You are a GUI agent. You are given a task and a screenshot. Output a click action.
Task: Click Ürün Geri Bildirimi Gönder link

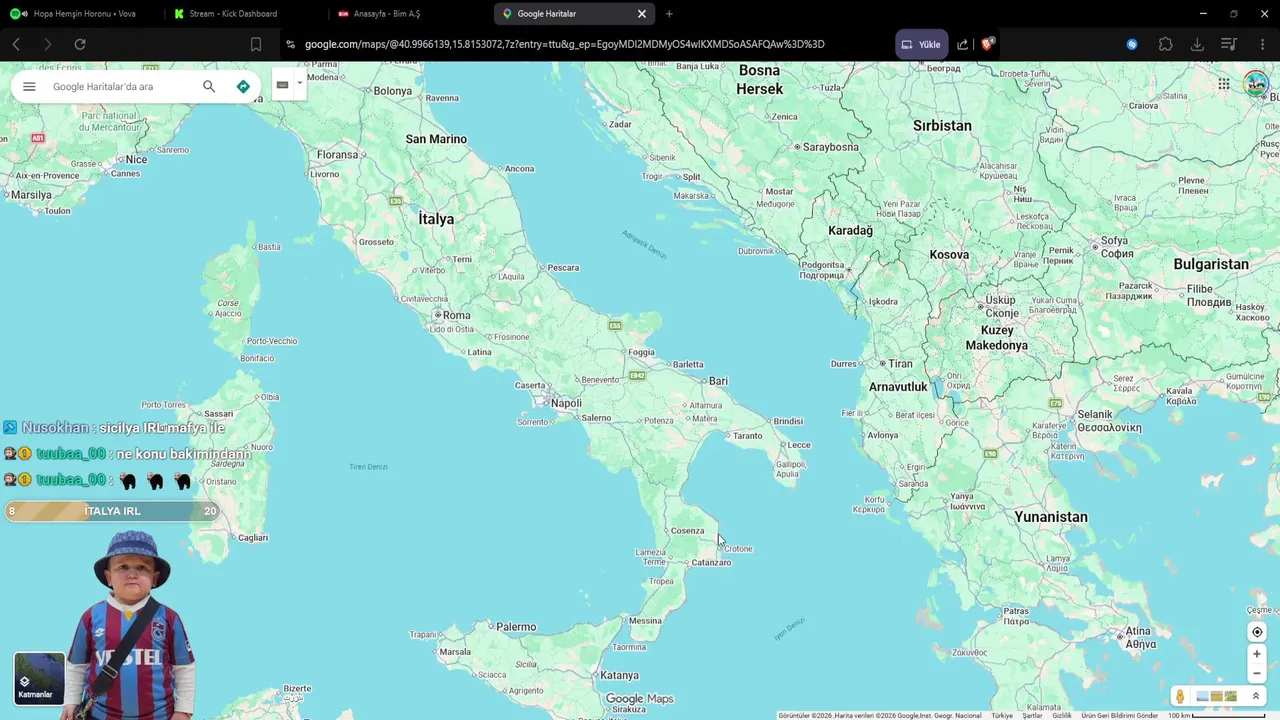(x=1120, y=715)
